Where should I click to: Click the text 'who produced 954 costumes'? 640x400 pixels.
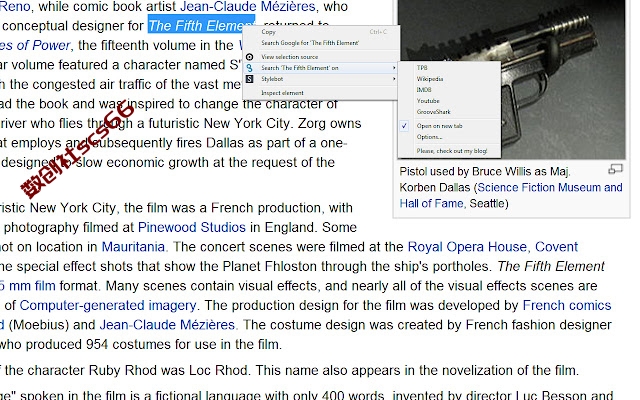(x=86, y=344)
